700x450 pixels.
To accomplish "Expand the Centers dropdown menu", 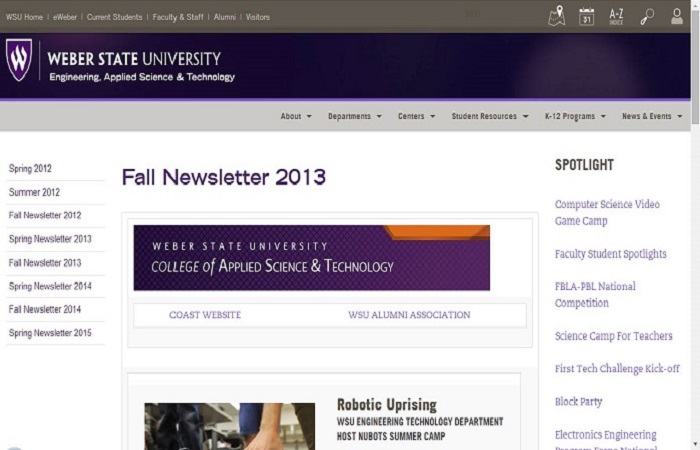I will [x=416, y=116].
